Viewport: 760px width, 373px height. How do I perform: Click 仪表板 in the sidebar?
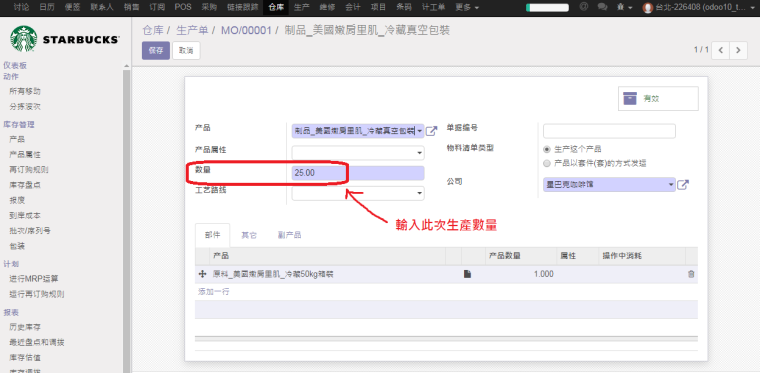coord(15,65)
